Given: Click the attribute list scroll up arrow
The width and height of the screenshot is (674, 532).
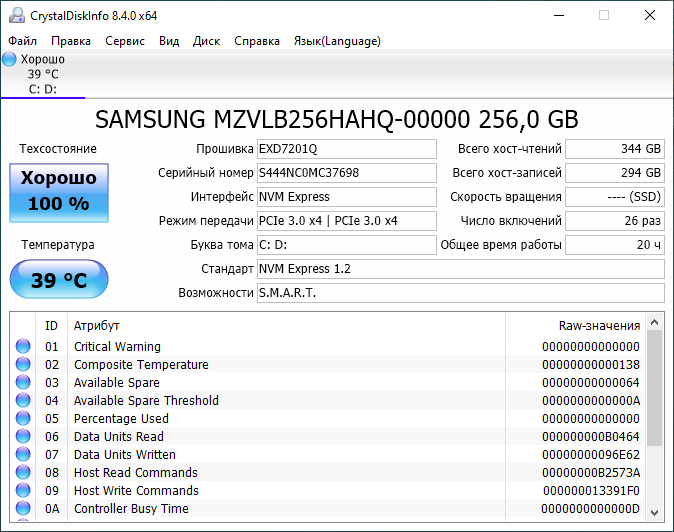Looking at the screenshot, I should click(x=655, y=322).
